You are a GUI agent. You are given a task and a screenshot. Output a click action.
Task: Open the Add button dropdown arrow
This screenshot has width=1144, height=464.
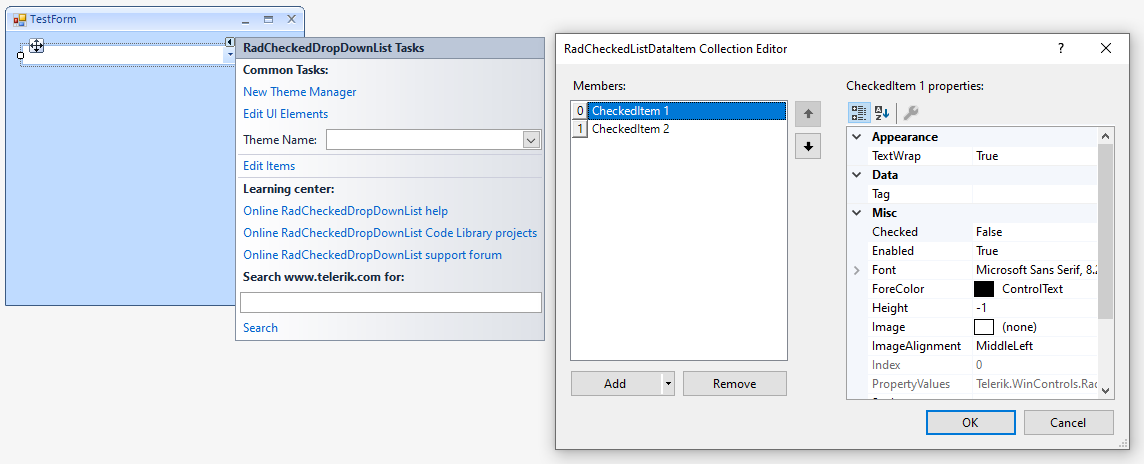pyautogui.click(x=668, y=384)
